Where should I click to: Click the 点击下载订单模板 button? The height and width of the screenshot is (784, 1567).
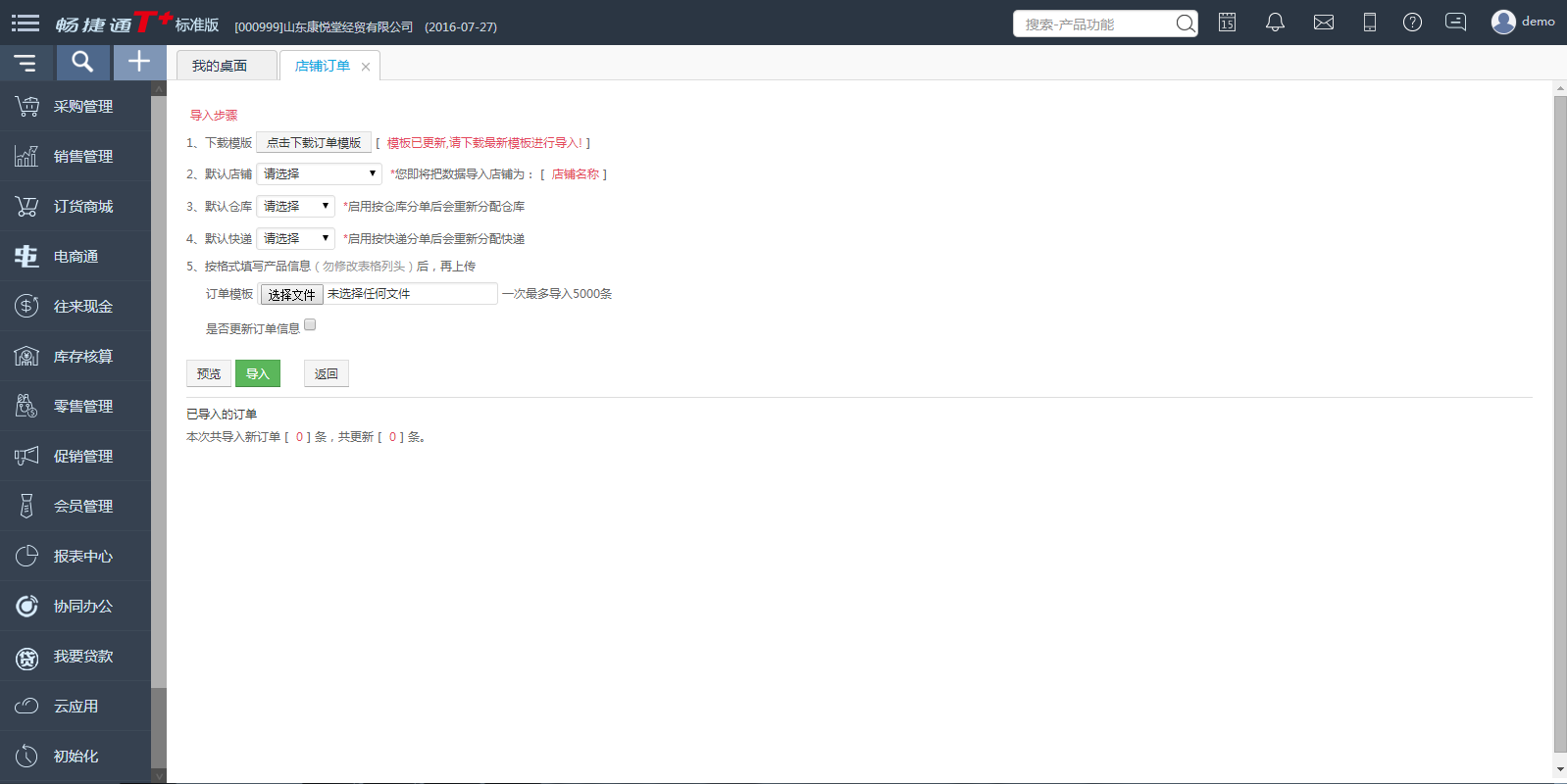[x=314, y=143]
